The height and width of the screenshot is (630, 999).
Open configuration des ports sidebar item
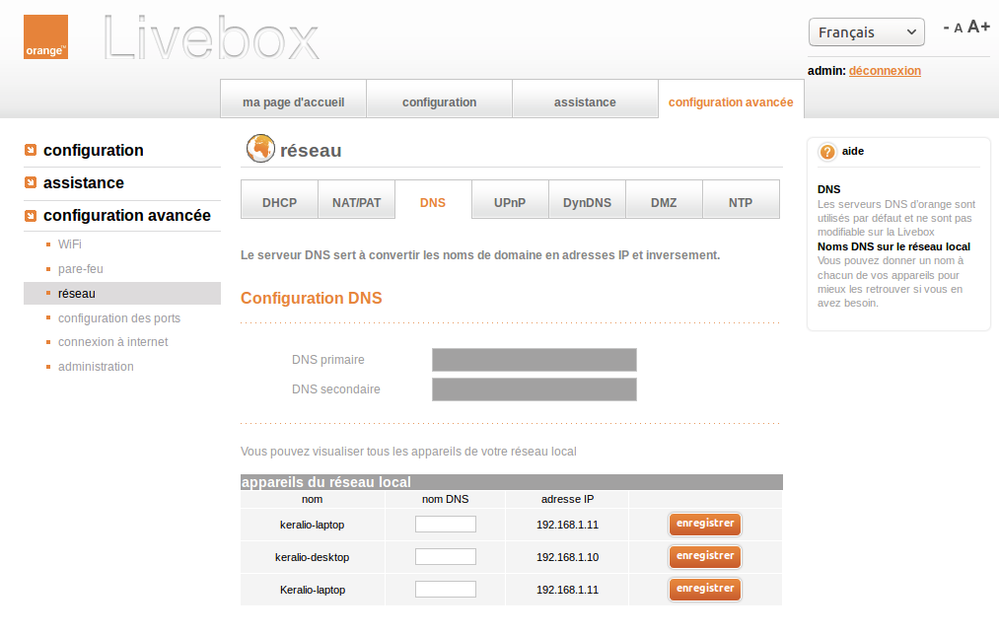pos(119,318)
